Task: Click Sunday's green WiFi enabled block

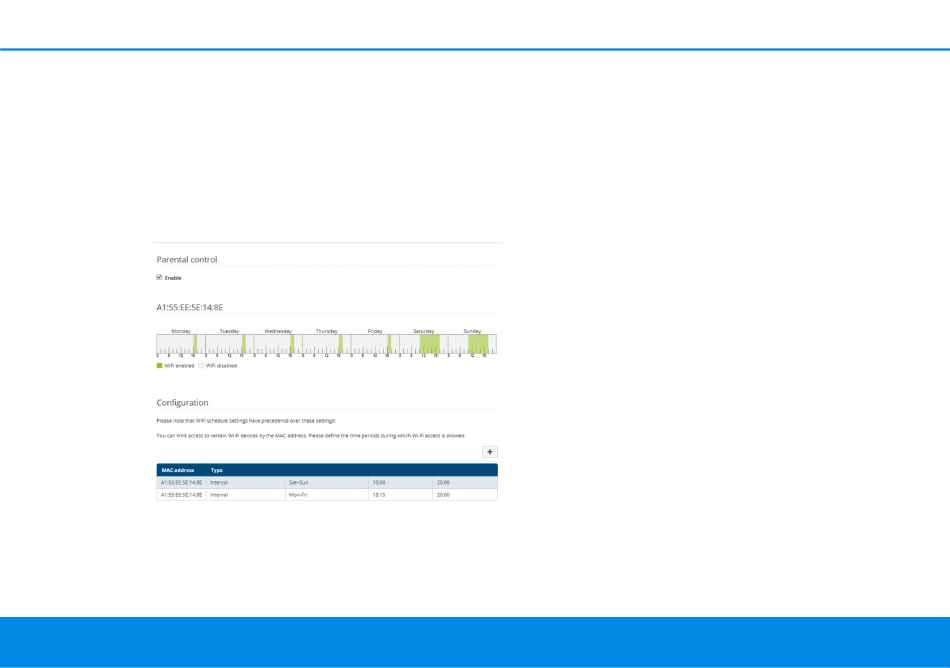Action: tap(478, 344)
